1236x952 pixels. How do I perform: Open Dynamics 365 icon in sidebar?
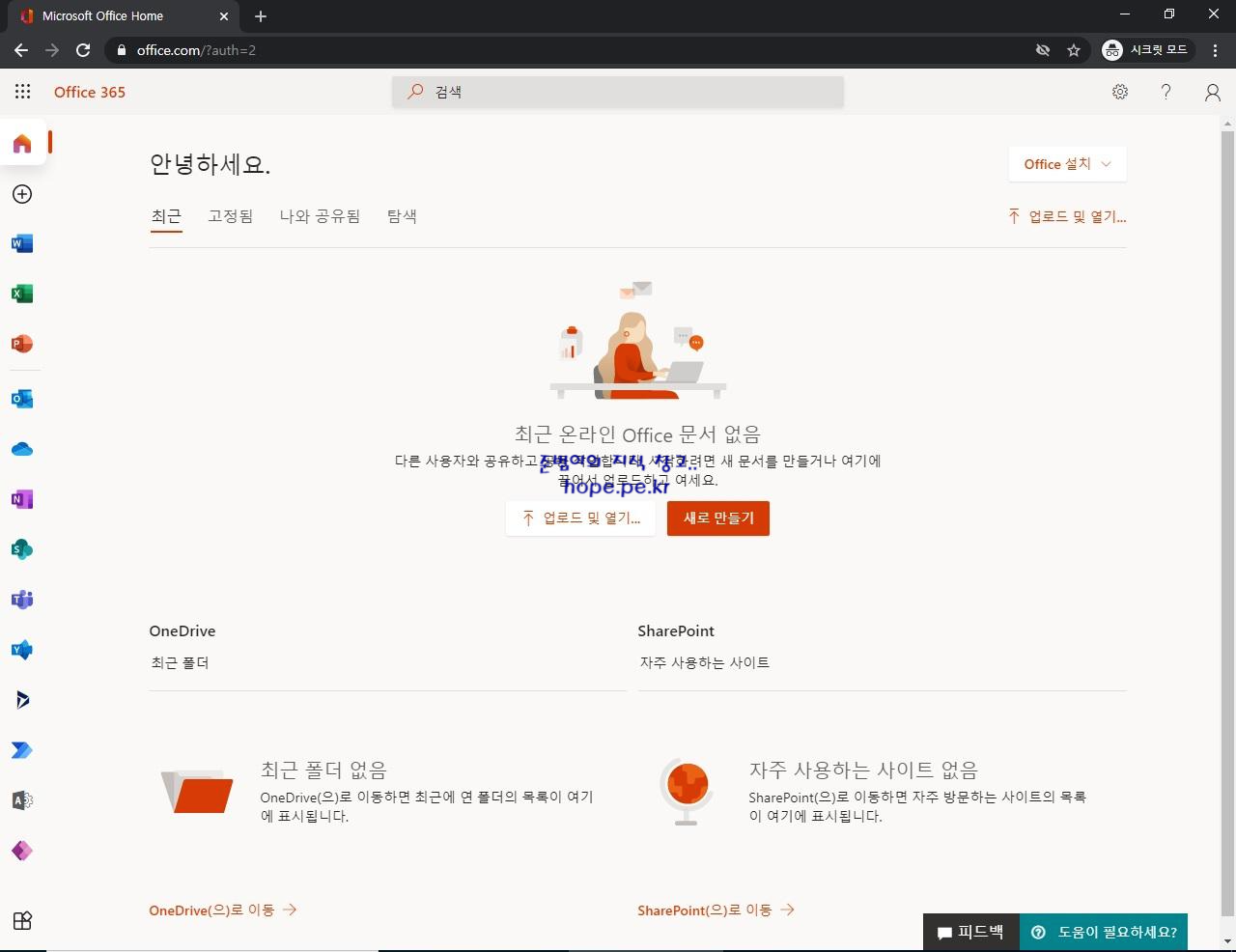[22, 700]
